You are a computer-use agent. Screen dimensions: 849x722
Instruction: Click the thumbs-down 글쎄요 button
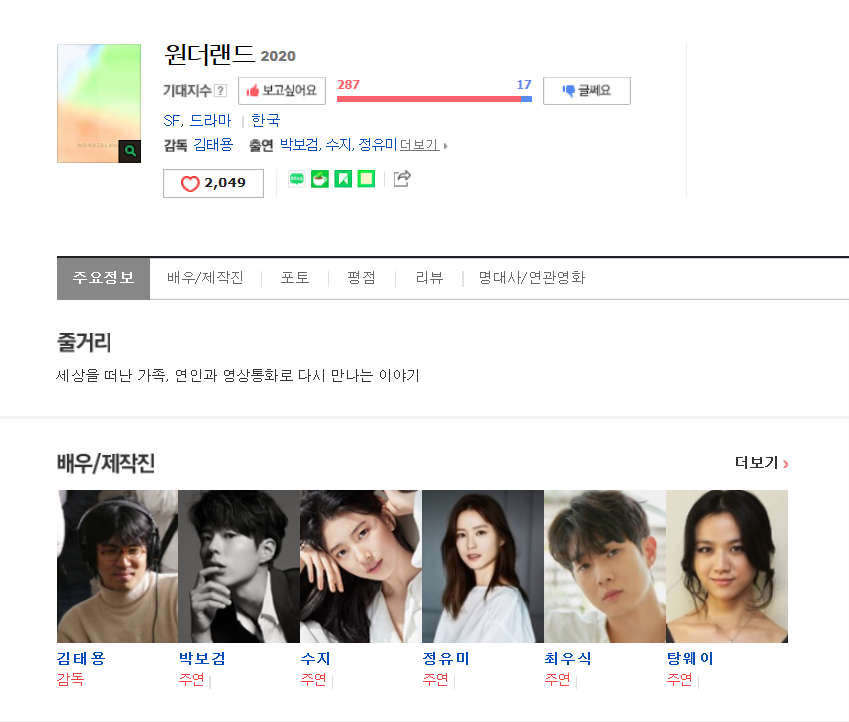pos(587,90)
